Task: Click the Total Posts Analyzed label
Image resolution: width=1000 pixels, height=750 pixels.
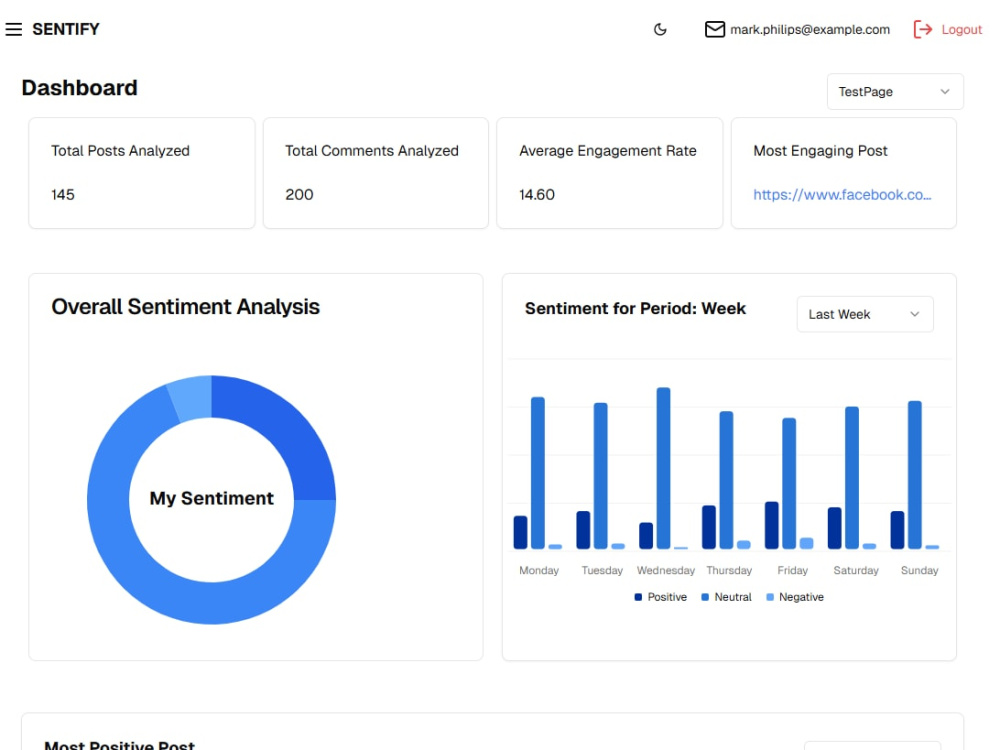Action: pos(121,151)
